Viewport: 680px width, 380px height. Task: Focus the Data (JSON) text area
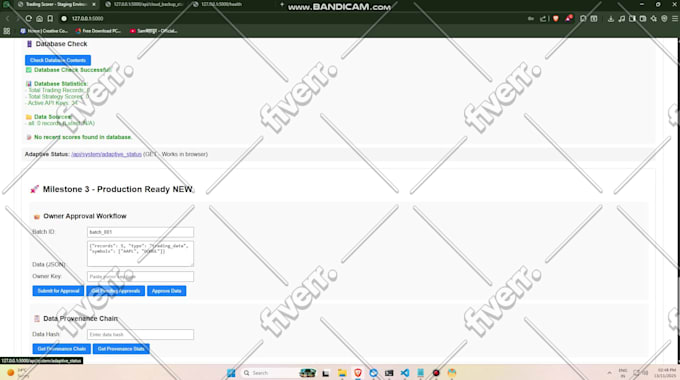point(140,253)
